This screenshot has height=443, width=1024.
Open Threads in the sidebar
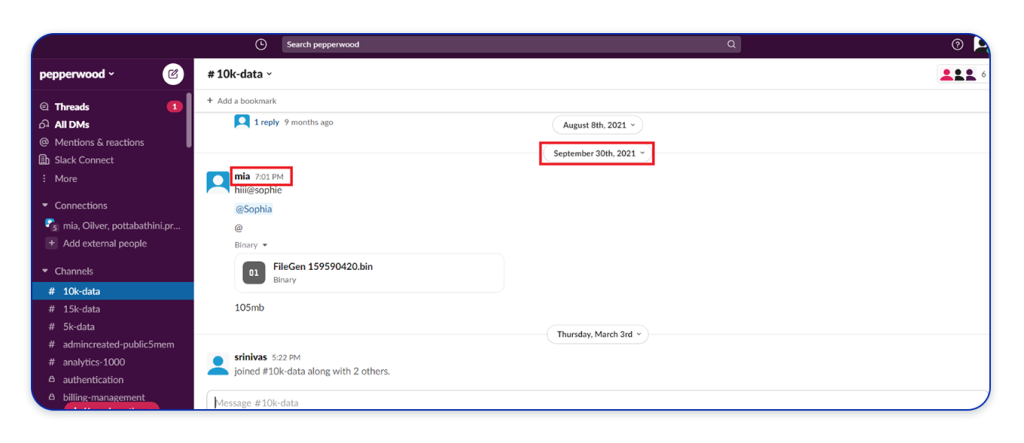click(72, 107)
